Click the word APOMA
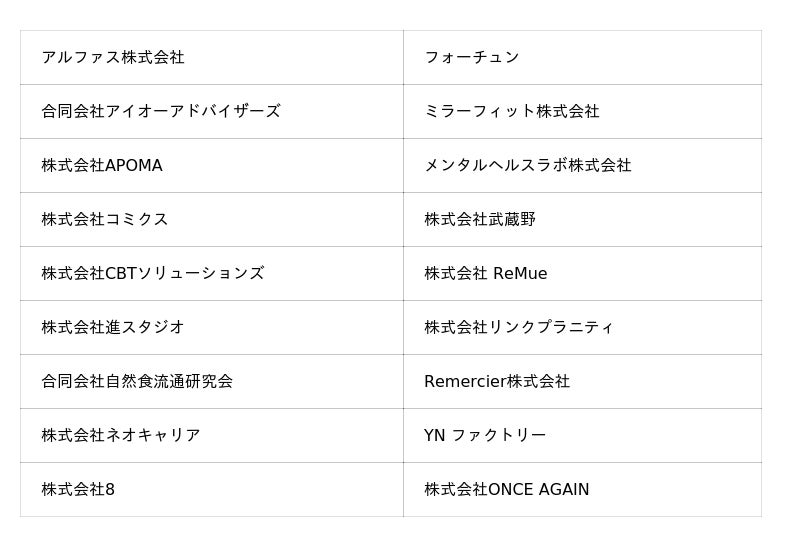The height and width of the screenshot is (547, 800). pyautogui.click(x=134, y=166)
